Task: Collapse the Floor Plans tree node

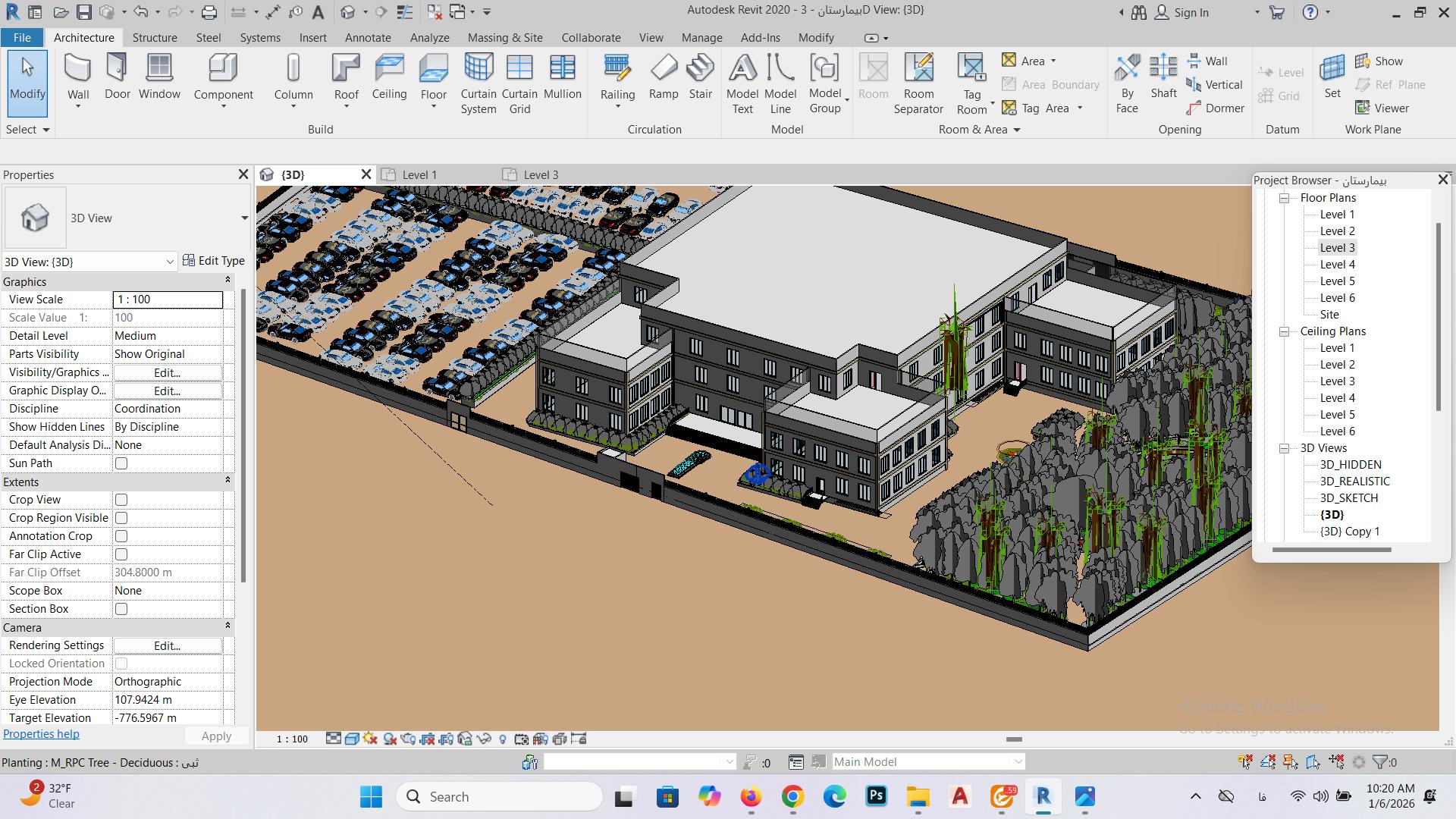Action: [x=1285, y=198]
